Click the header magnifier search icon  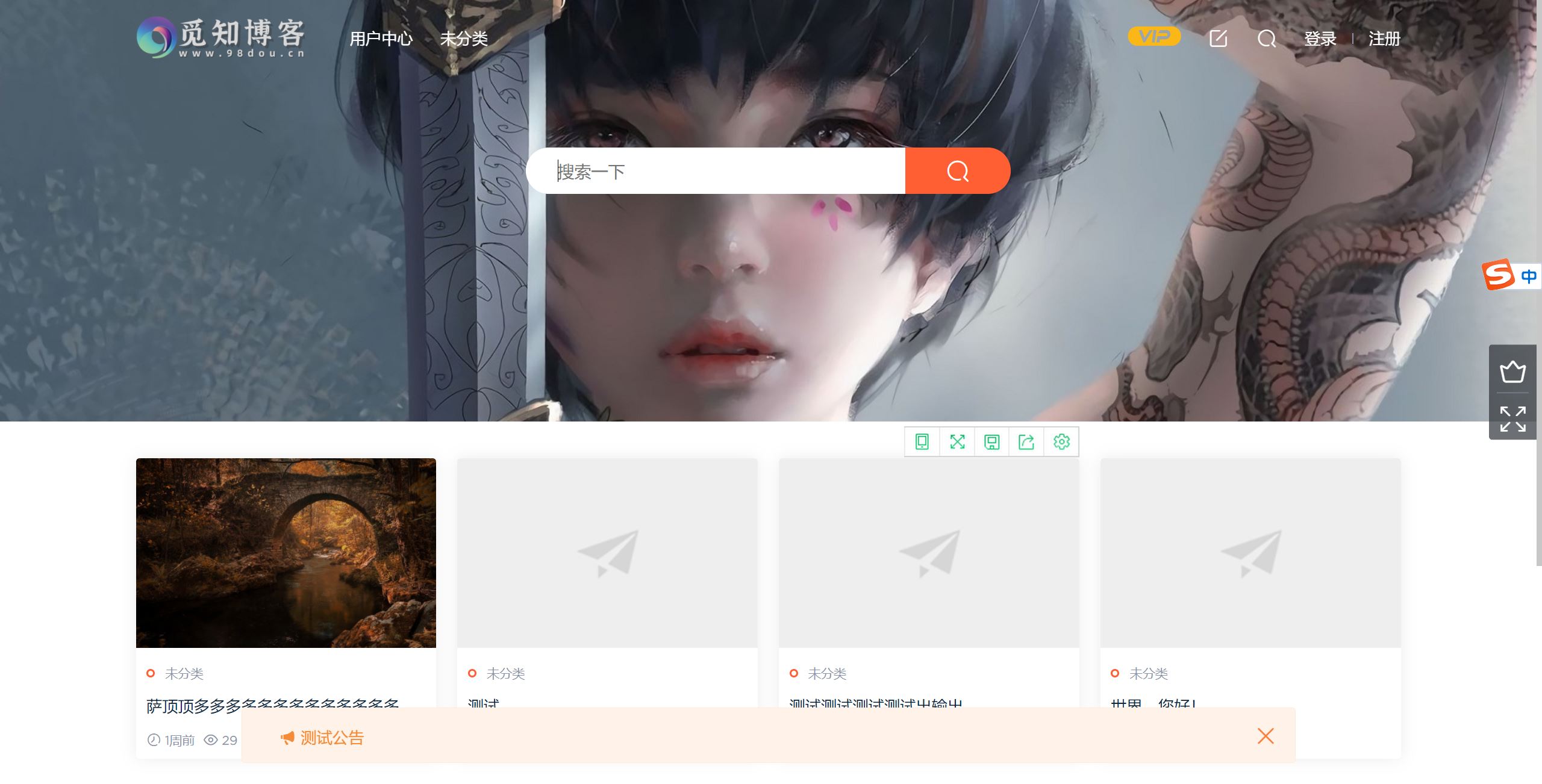click(x=1267, y=39)
